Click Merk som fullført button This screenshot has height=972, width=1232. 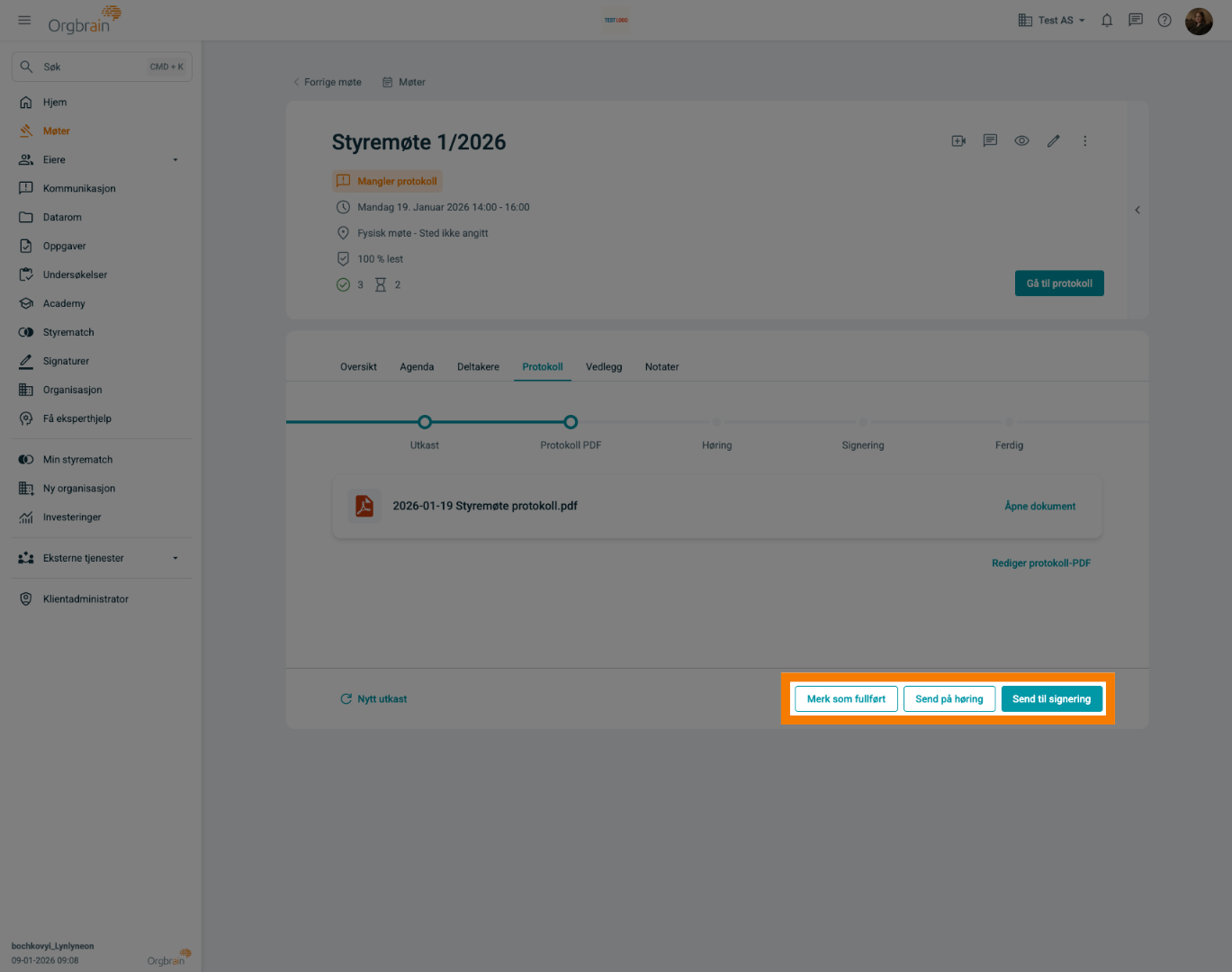pos(846,699)
